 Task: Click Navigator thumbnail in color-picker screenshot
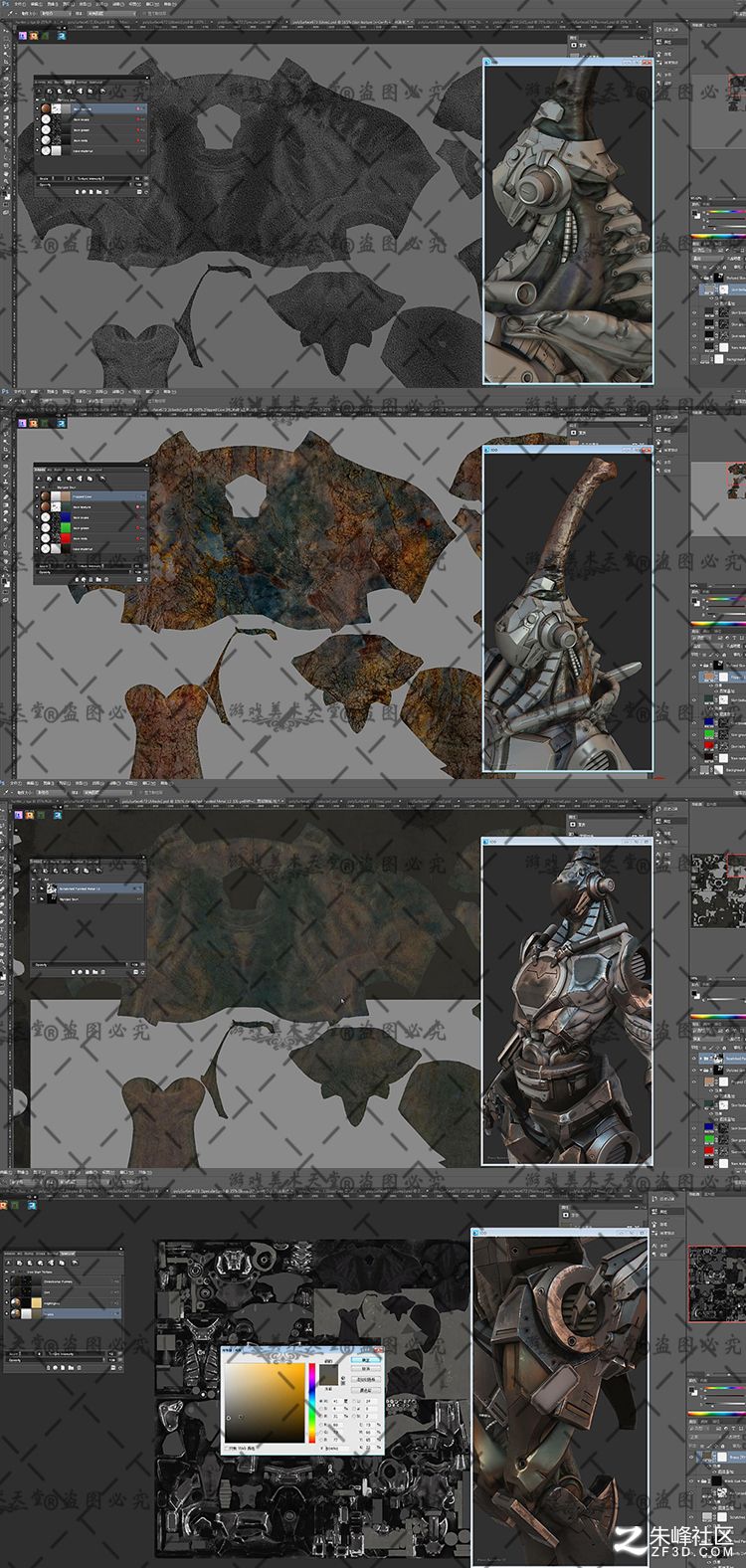717,1283
